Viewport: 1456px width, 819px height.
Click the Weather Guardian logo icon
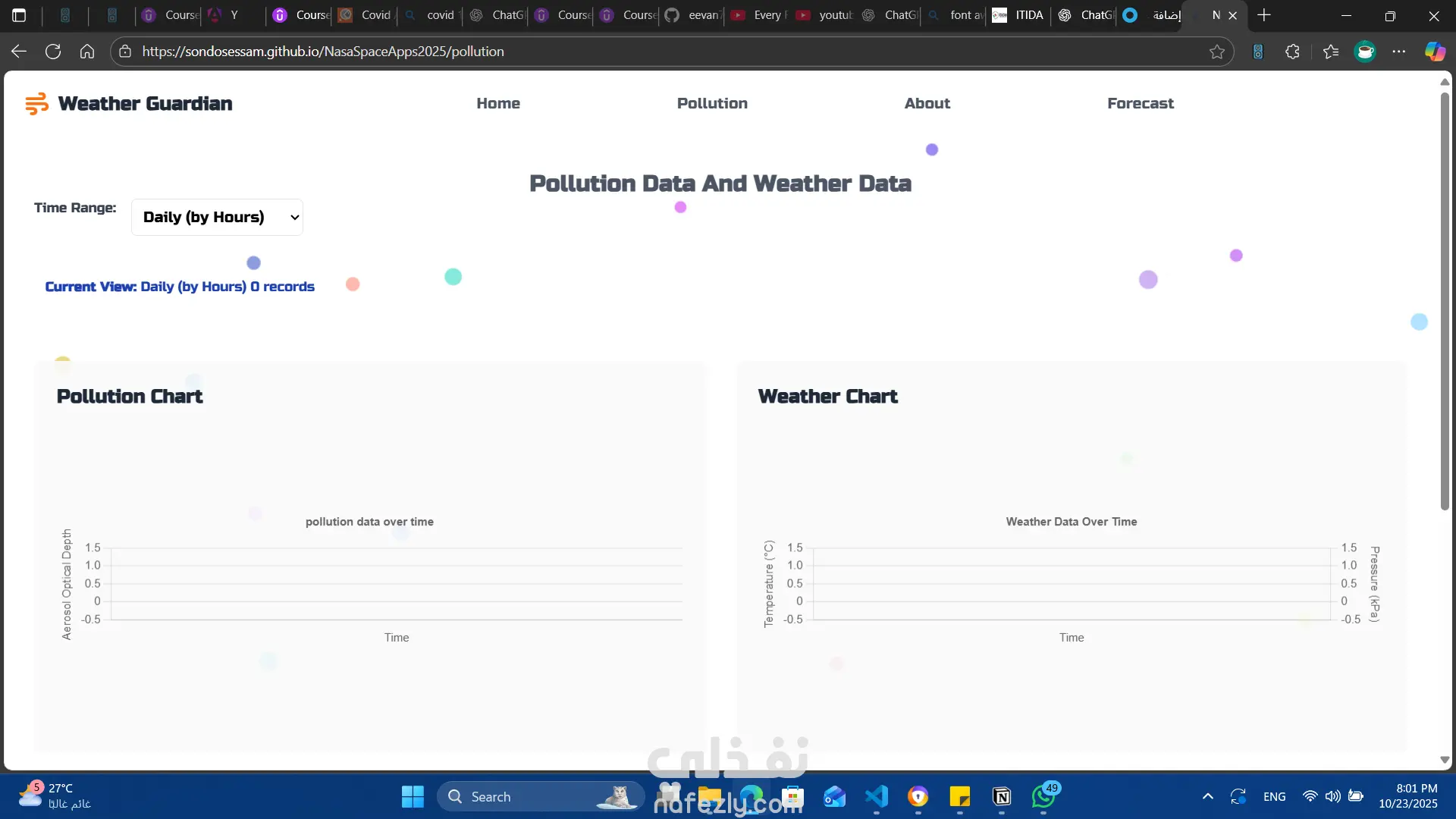pos(36,104)
